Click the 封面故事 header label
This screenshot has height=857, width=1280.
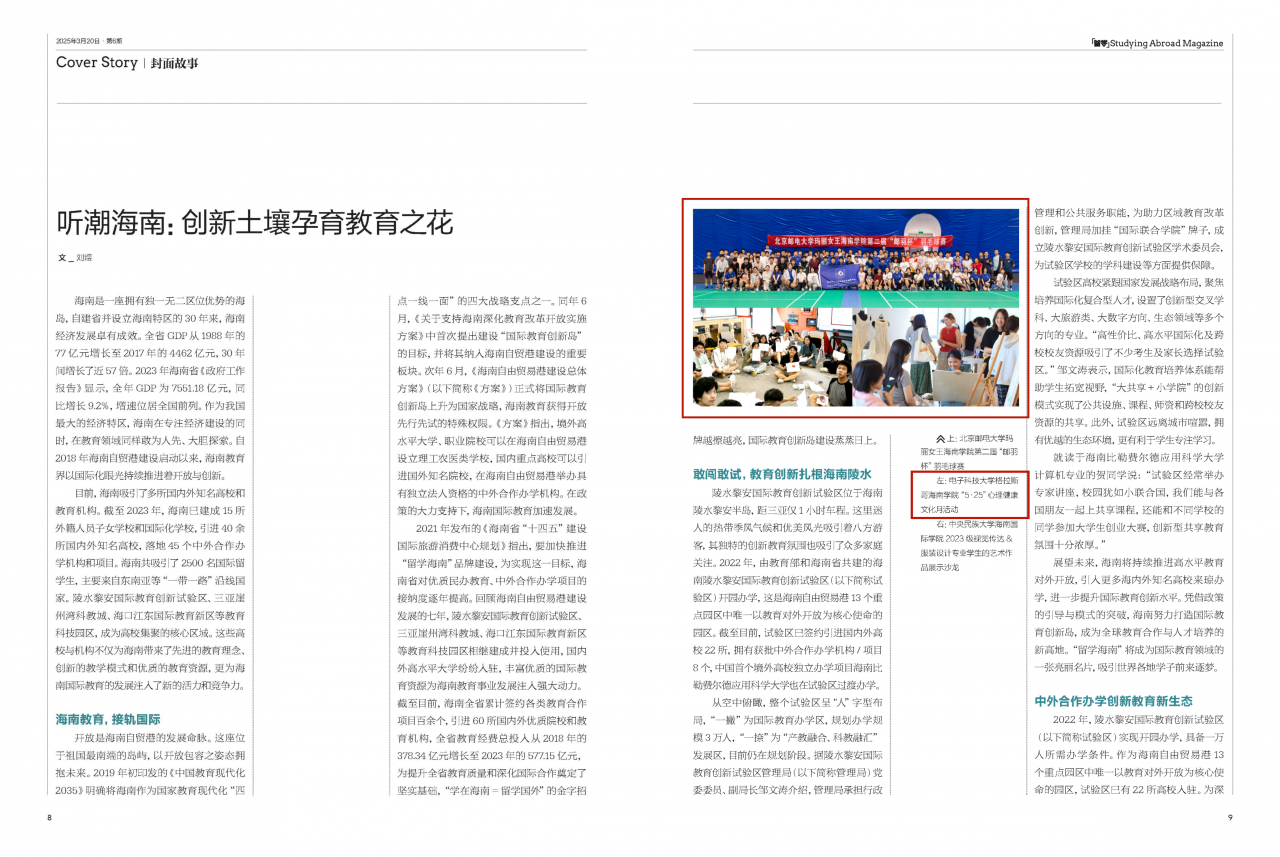coord(175,62)
